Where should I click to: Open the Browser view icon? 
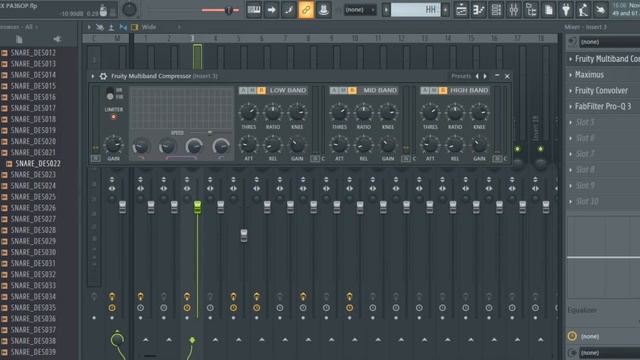tap(531, 10)
